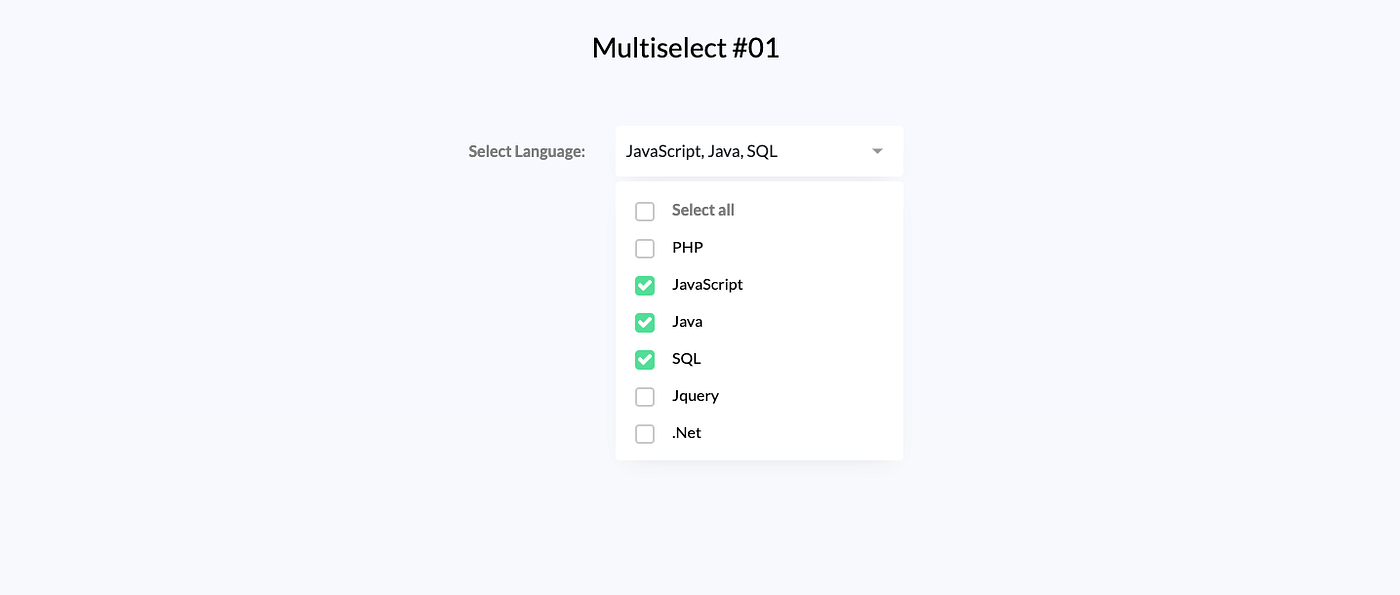The image size is (1400, 595).
Task: Check the PHP checkbox
Action: (x=644, y=248)
